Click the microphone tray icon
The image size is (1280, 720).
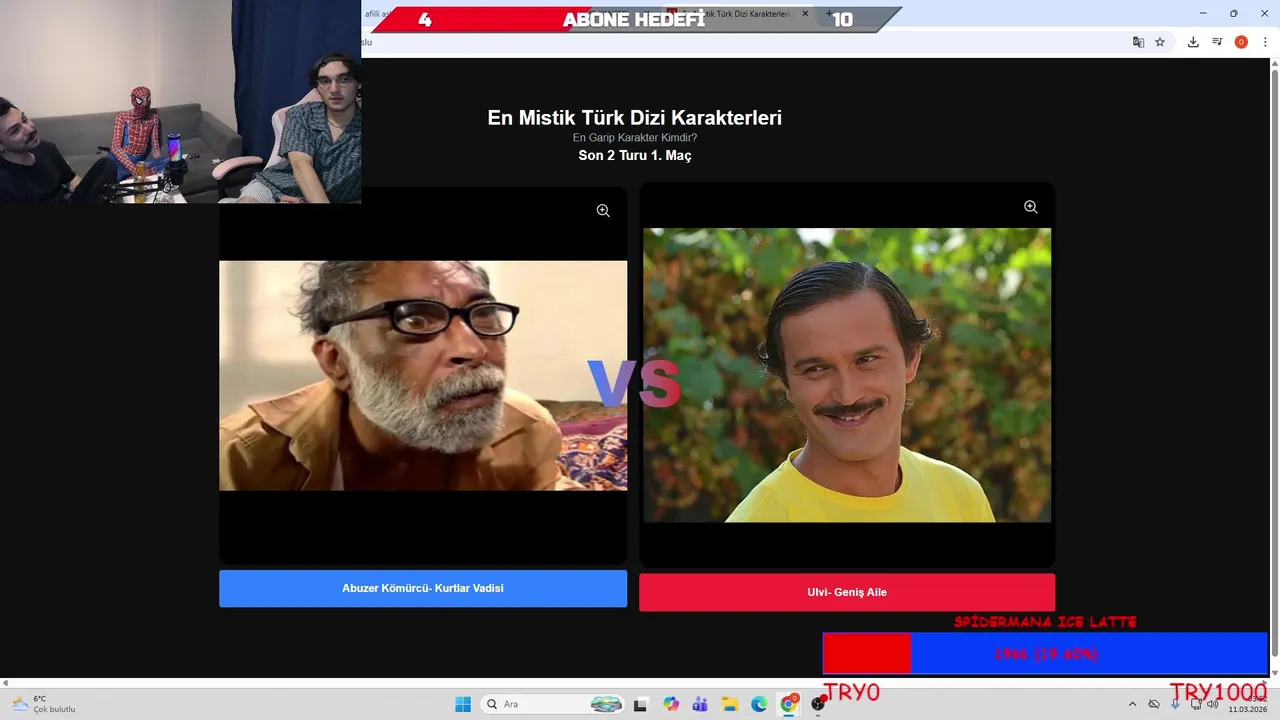coord(1175,704)
